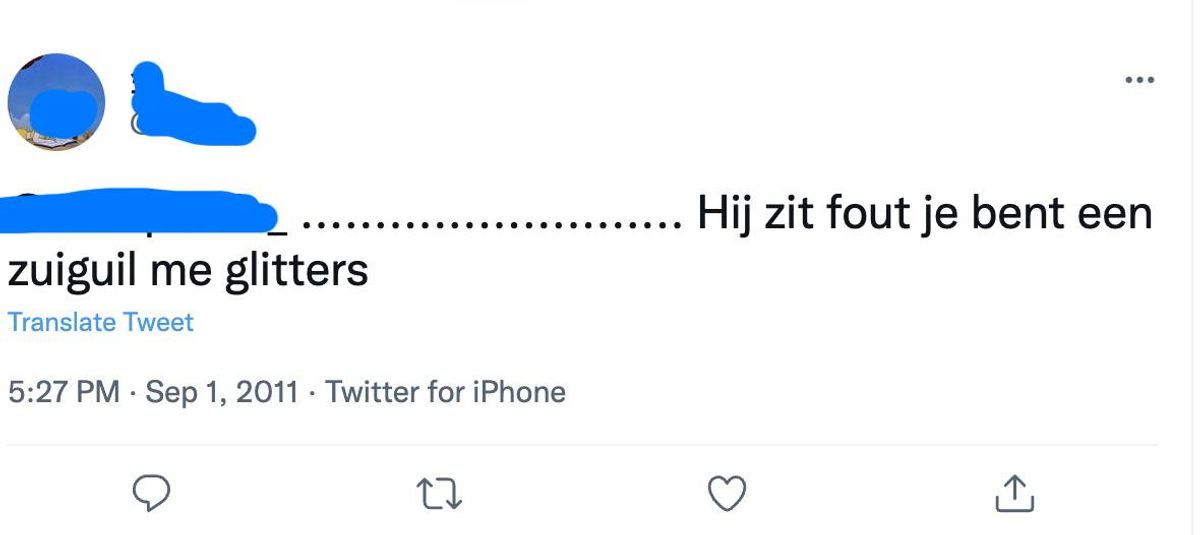Click the 5:27 PM timestamp

[64, 391]
